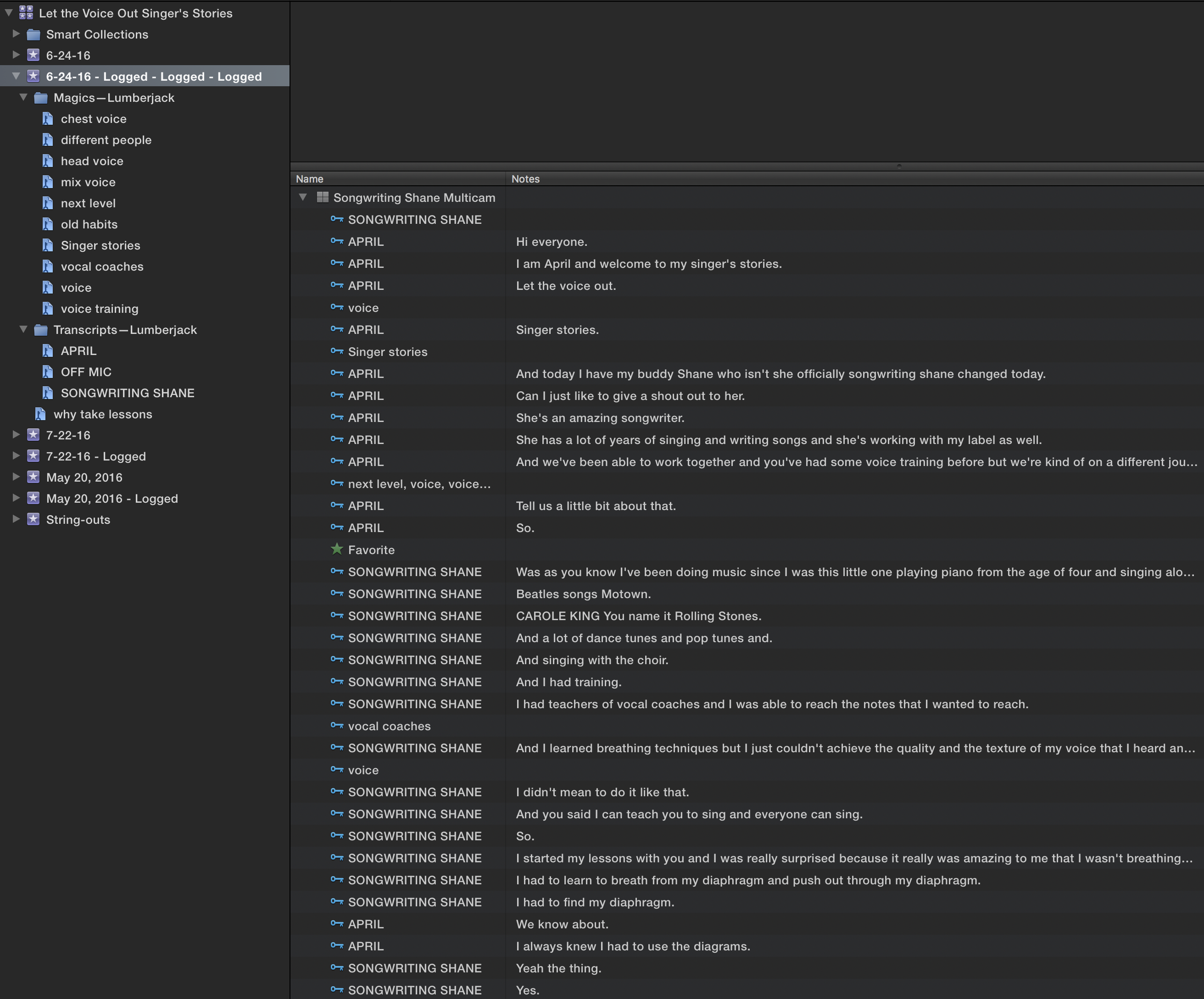Select the 'She's an amazing songwriter.' row
This screenshot has width=1204, height=999.
point(747,418)
